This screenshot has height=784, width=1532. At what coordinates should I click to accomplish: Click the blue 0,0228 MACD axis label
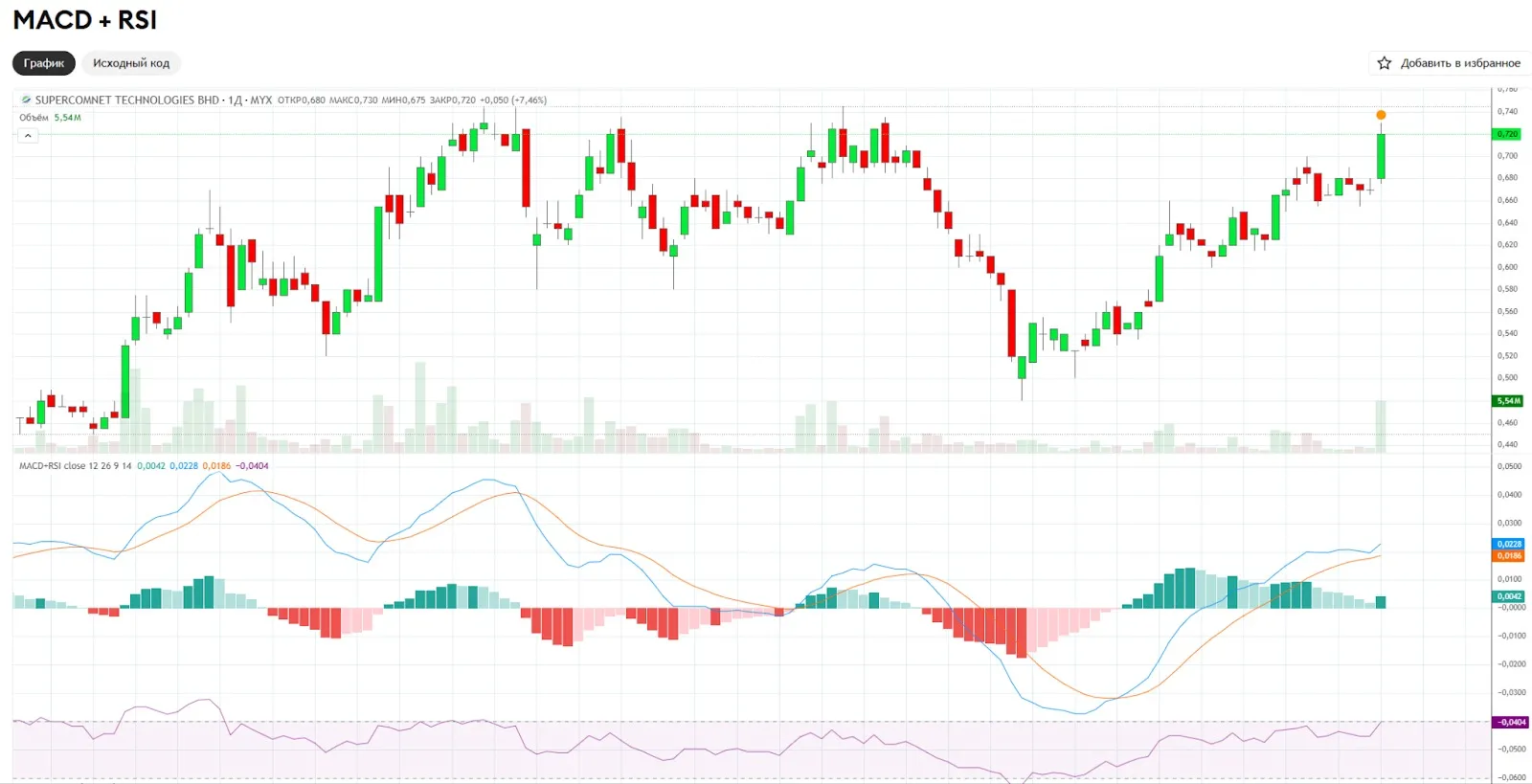click(1509, 544)
